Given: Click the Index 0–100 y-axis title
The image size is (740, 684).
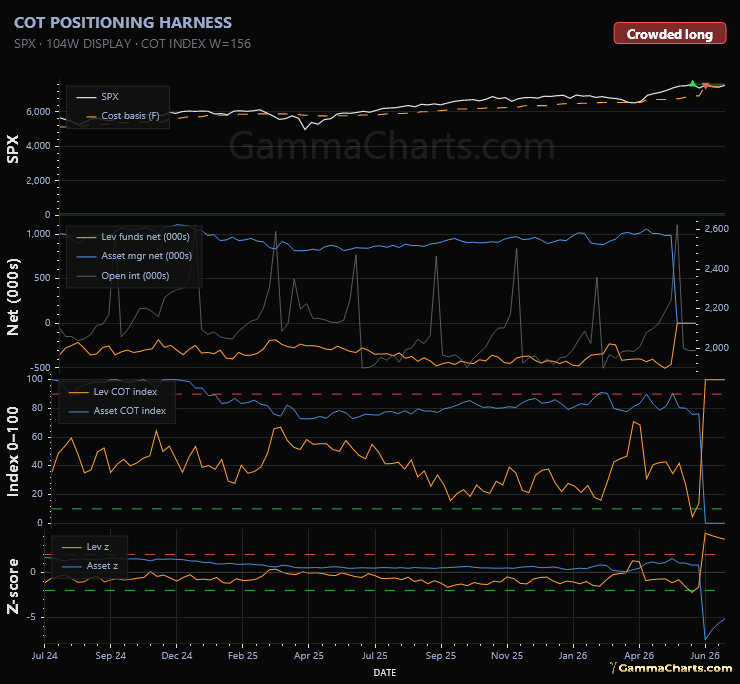Looking at the screenshot, I should click(x=13, y=452).
